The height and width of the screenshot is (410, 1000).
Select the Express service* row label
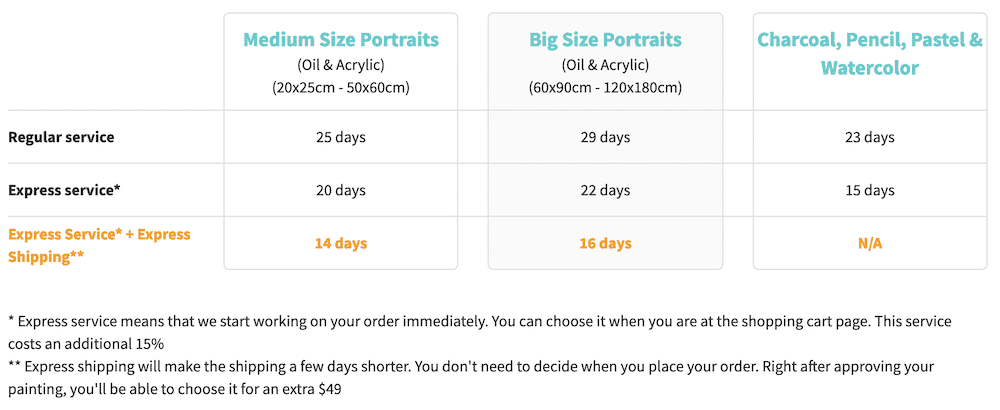tap(64, 190)
